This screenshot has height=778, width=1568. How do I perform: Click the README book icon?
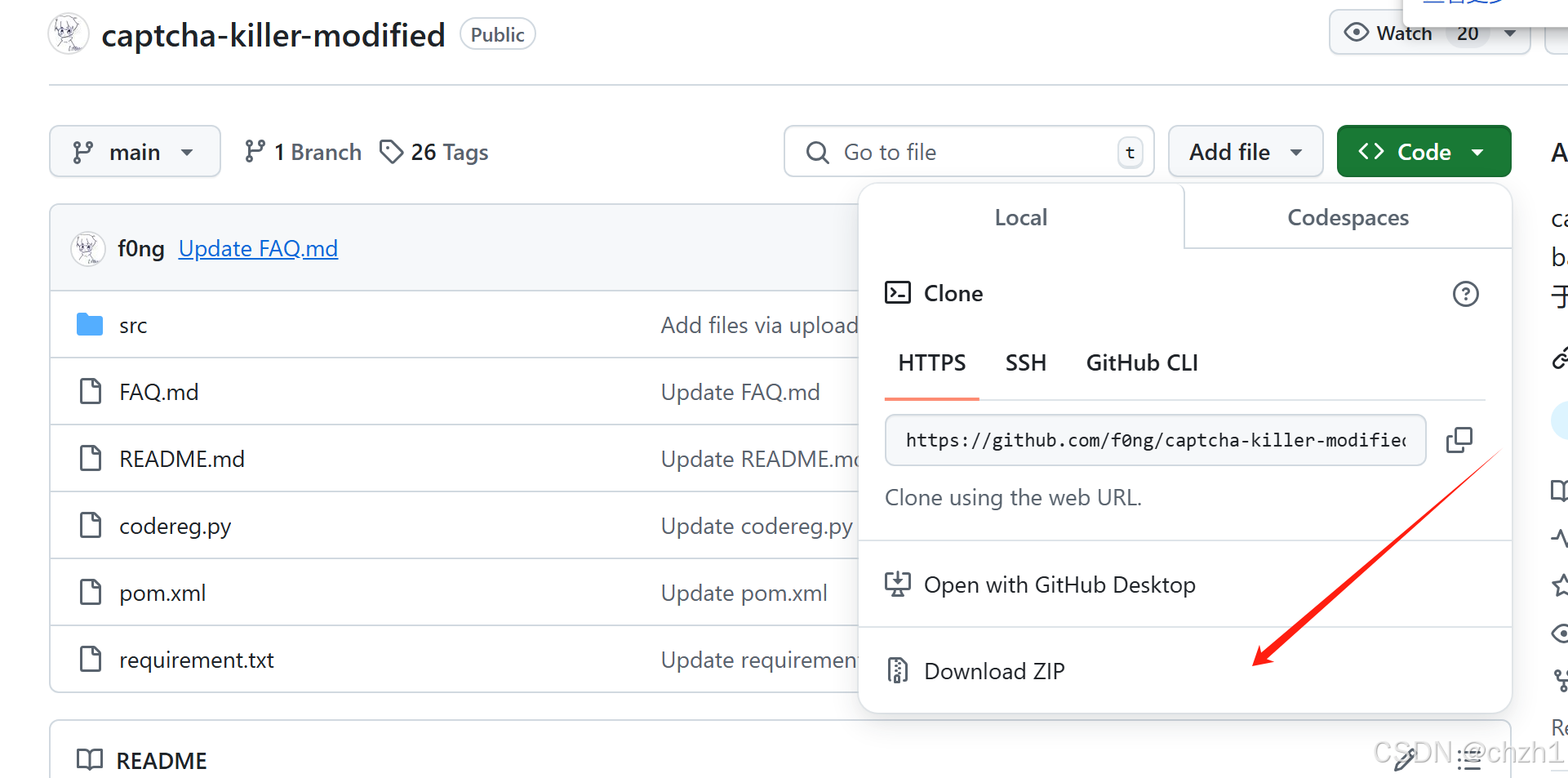coord(90,760)
